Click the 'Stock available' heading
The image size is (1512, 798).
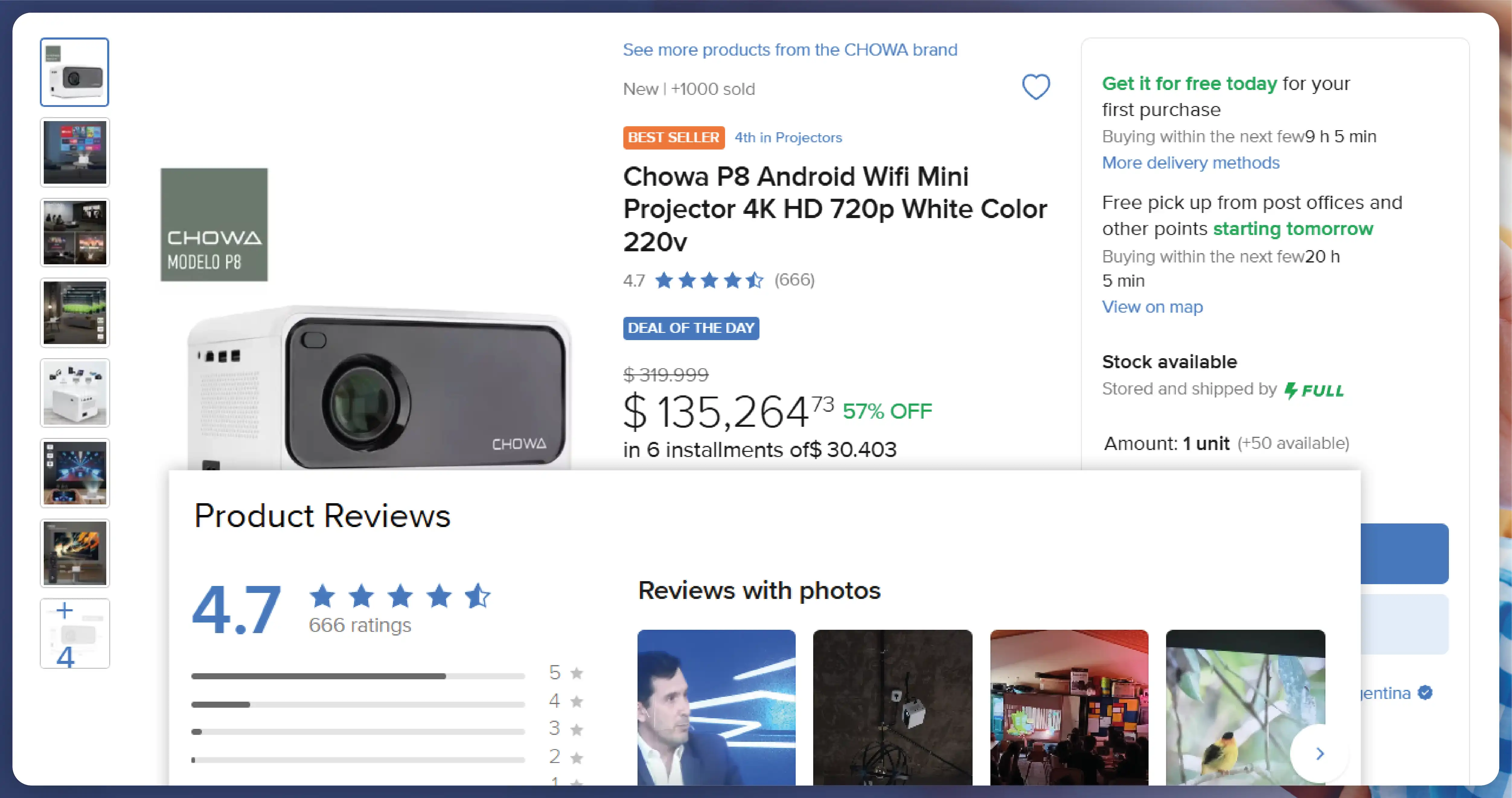1169,362
